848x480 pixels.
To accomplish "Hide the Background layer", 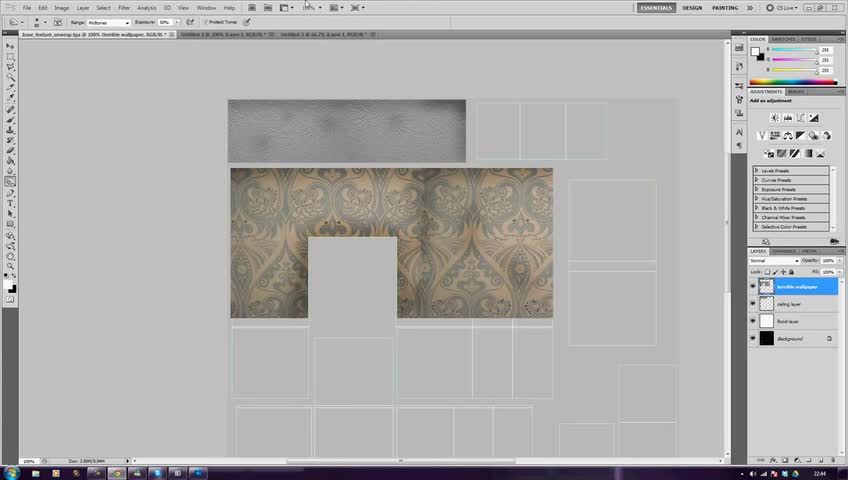I will [753, 338].
